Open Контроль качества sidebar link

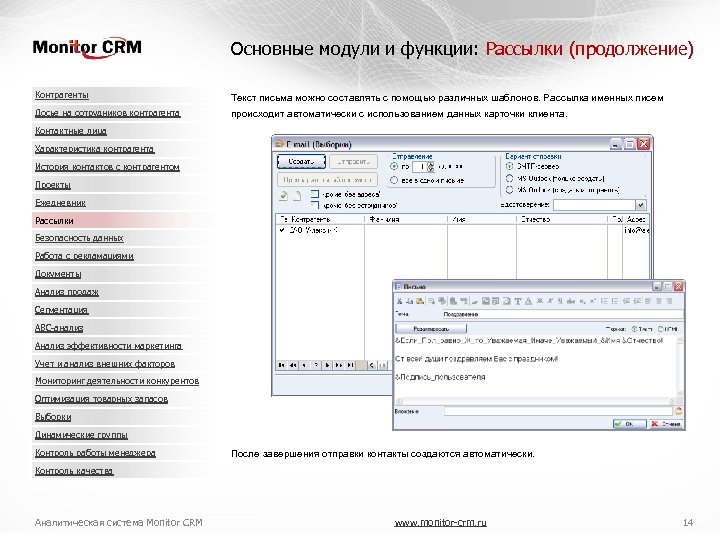74,471
